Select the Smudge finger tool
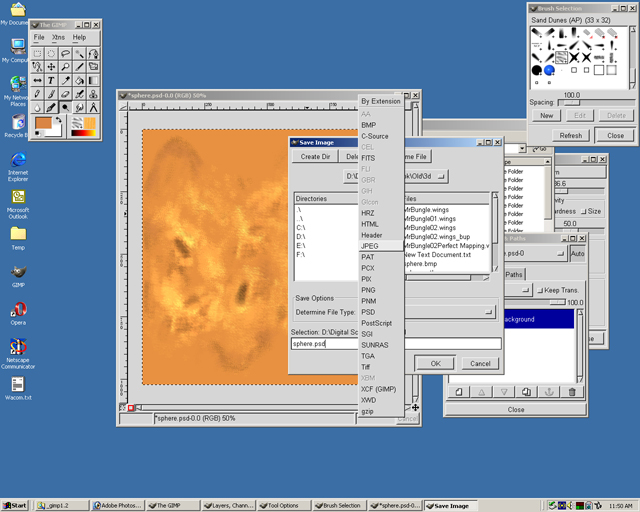The width and height of the screenshot is (640, 512). click(x=79, y=107)
